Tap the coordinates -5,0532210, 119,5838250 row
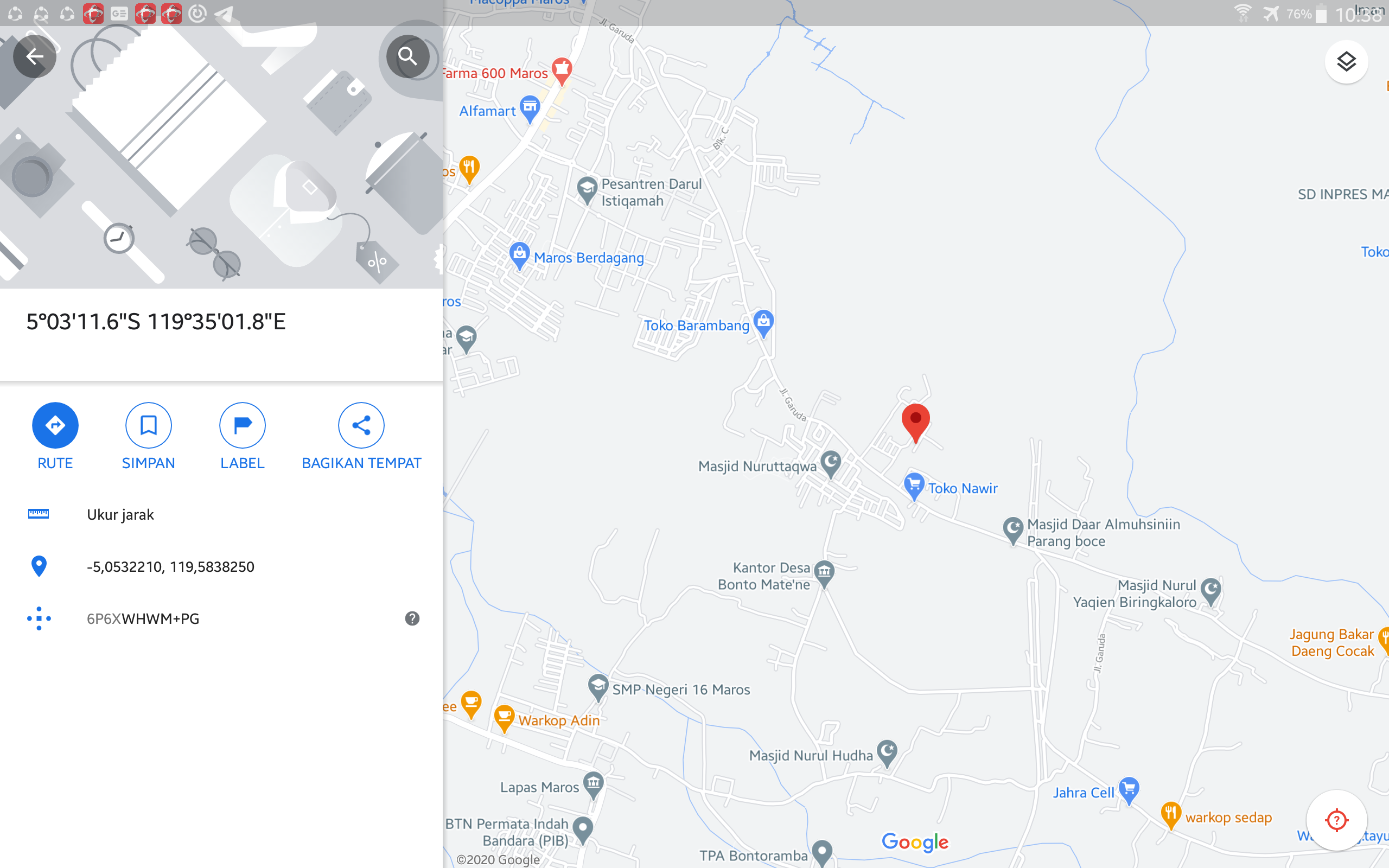1389x868 pixels. coord(221,566)
